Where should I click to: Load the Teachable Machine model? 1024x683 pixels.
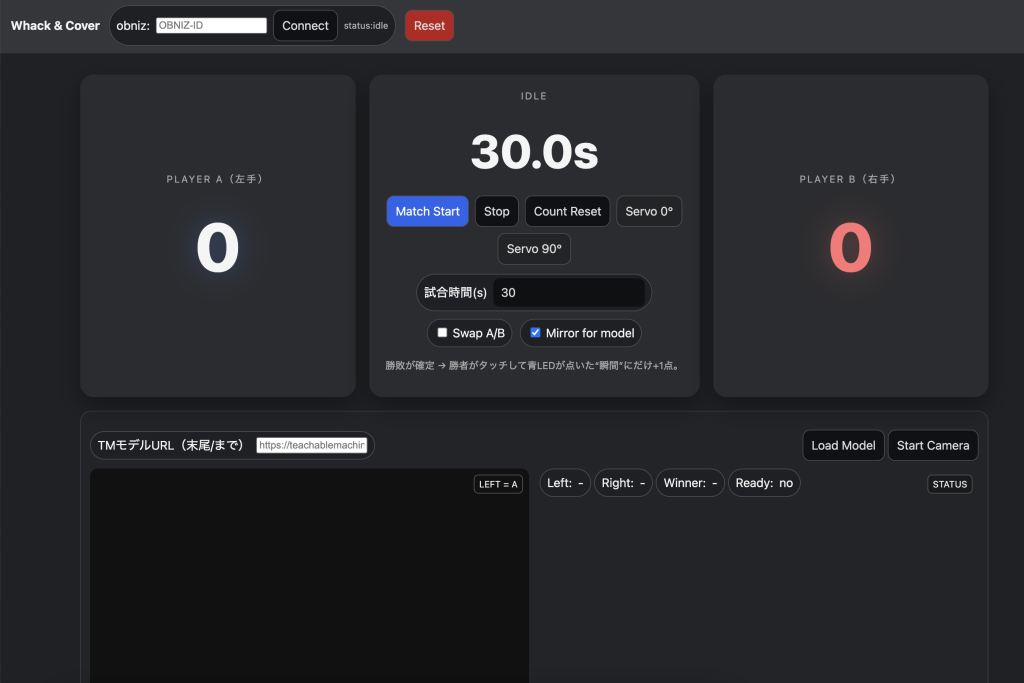pyautogui.click(x=843, y=445)
